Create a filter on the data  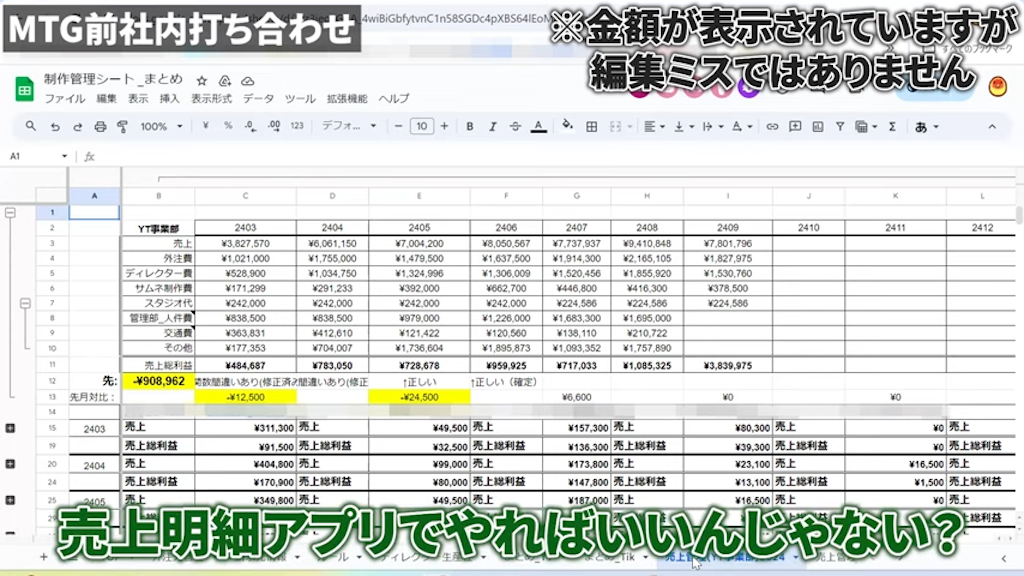(840, 127)
